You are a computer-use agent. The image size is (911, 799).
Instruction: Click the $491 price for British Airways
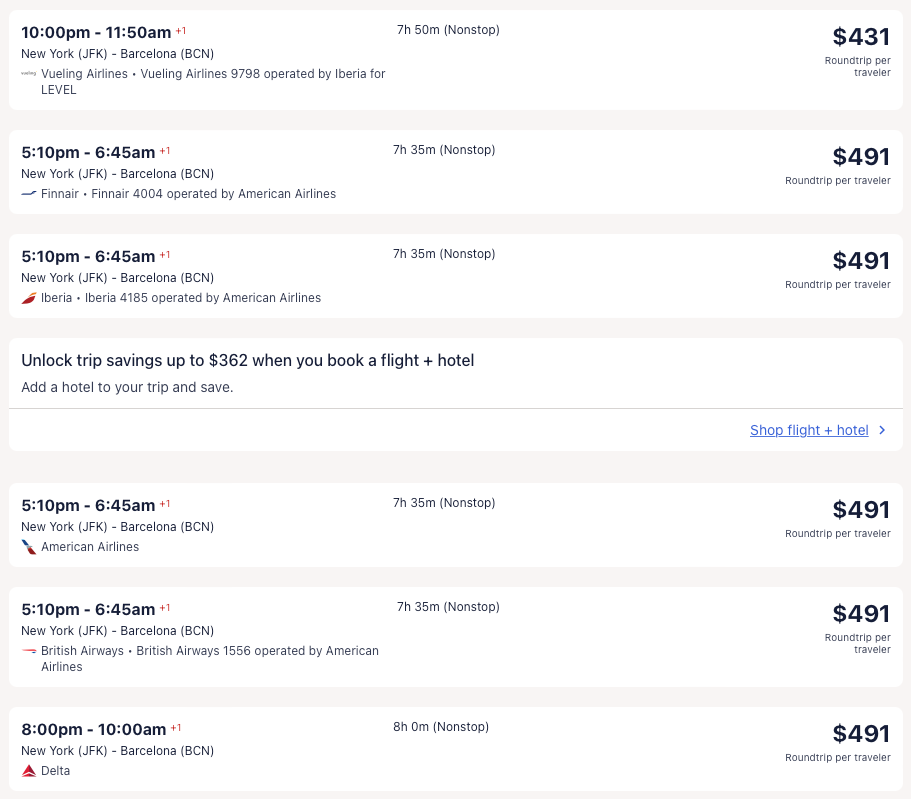860,614
